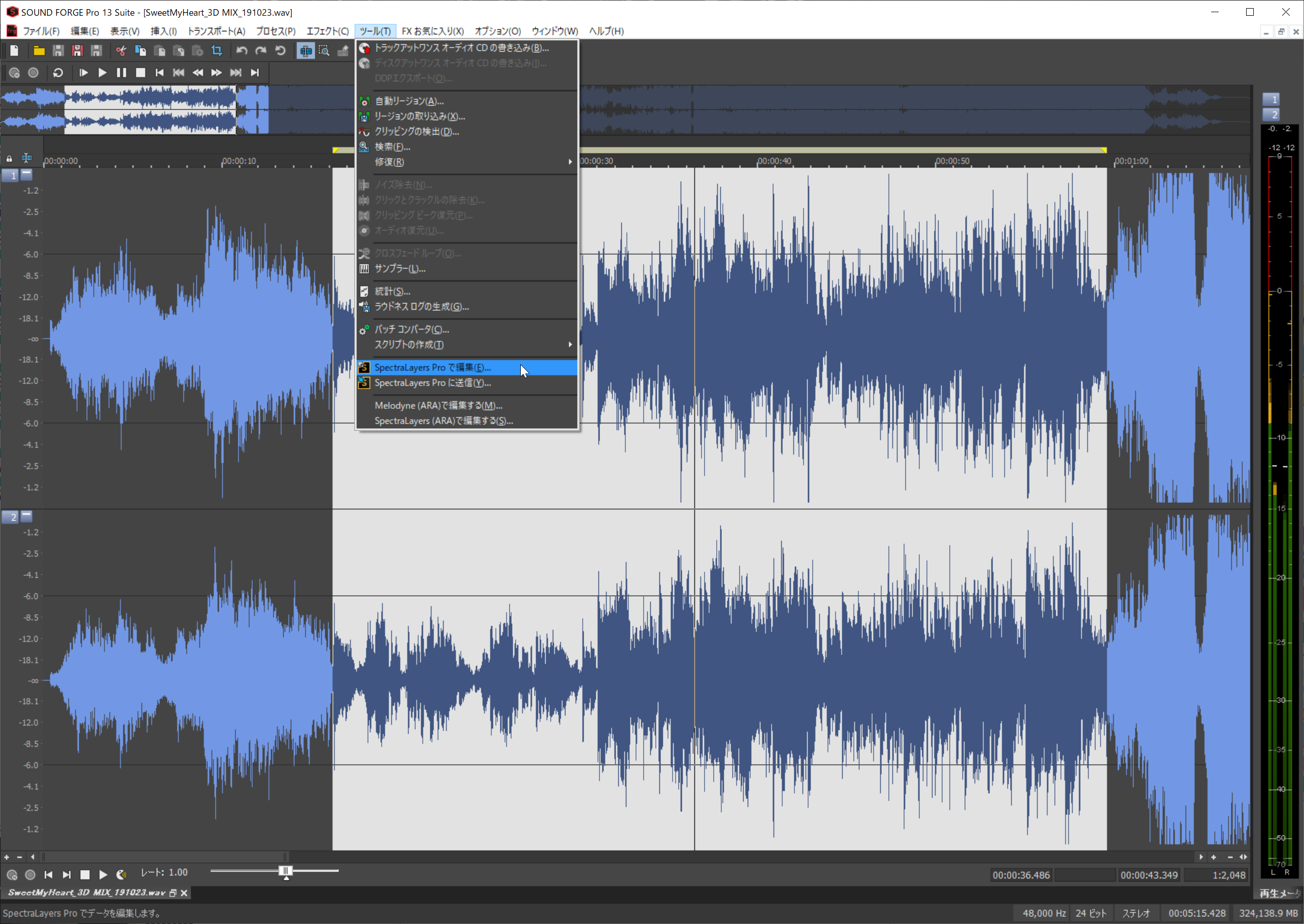Stop playback in the bottom data-window transport
The width and height of the screenshot is (1304, 924).
[x=85, y=874]
